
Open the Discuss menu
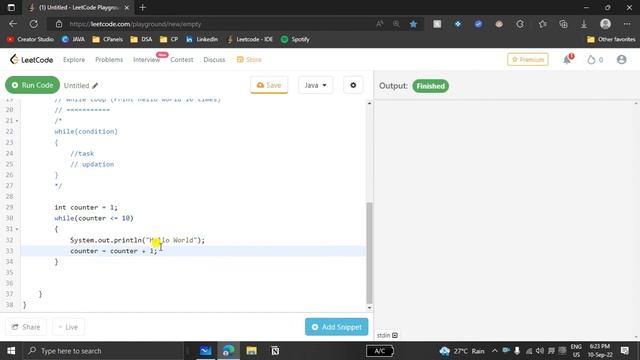tap(214, 60)
